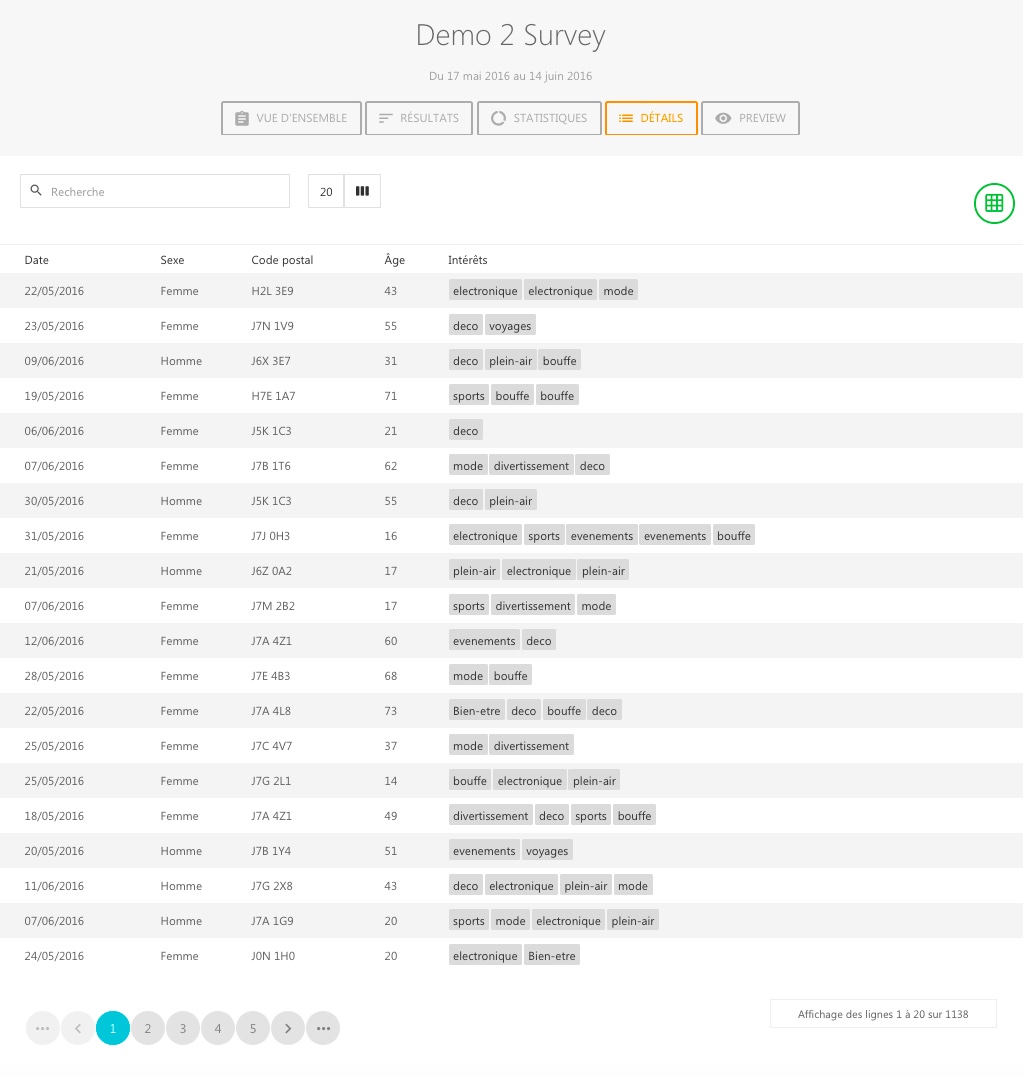The height and width of the screenshot is (1076, 1023).
Task: Open the column visibility selector icon
Action: coord(362,191)
